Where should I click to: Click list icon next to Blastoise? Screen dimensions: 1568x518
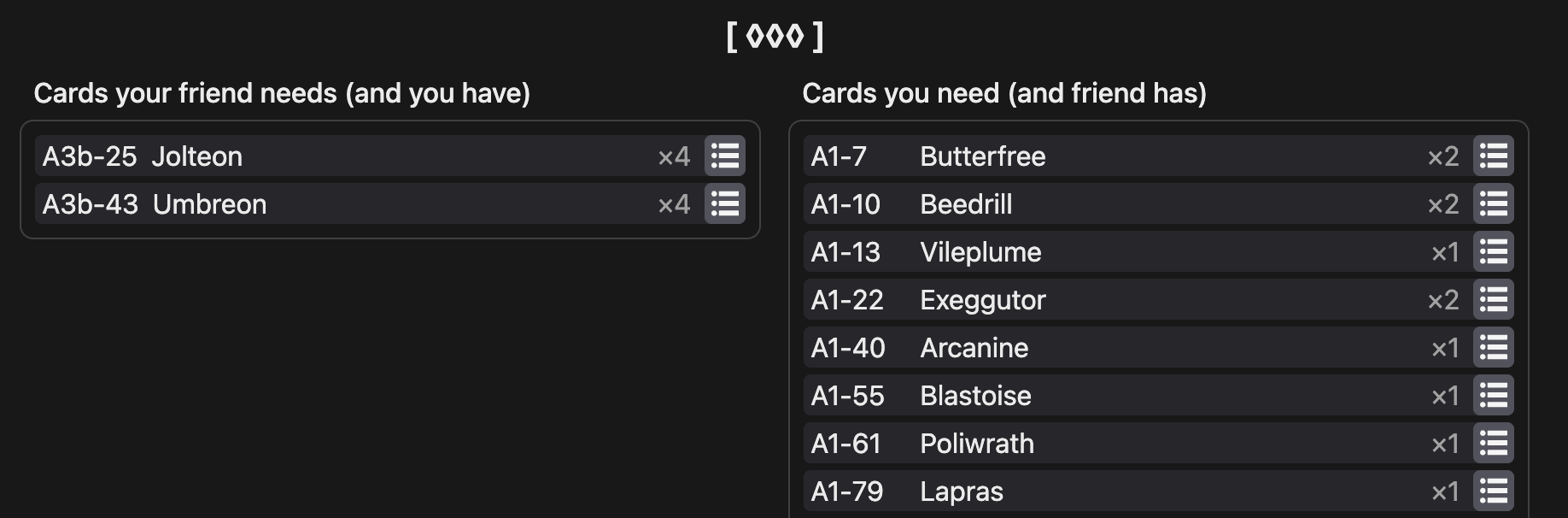pyautogui.click(x=1494, y=396)
